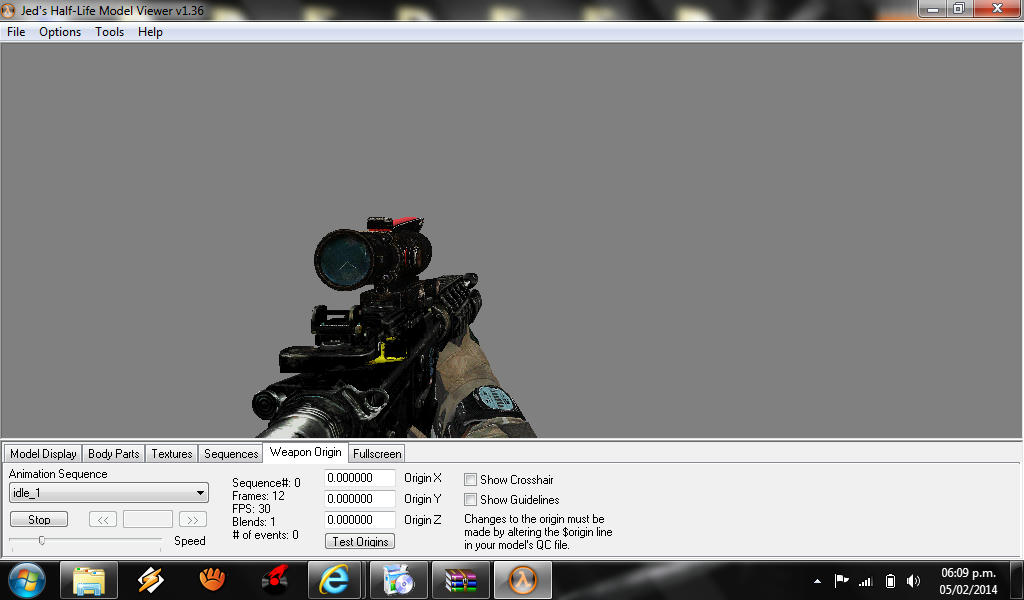The width and height of the screenshot is (1024, 600).
Task: Open the File menu
Action: (16, 32)
